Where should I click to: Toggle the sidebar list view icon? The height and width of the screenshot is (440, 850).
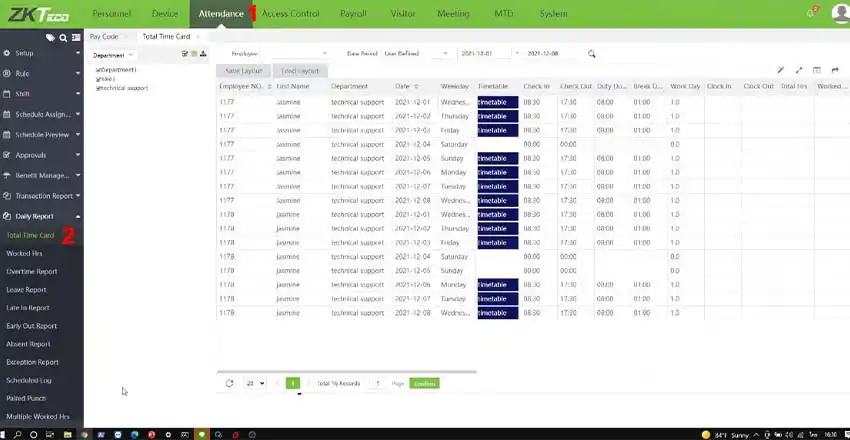tap(76, 37)
